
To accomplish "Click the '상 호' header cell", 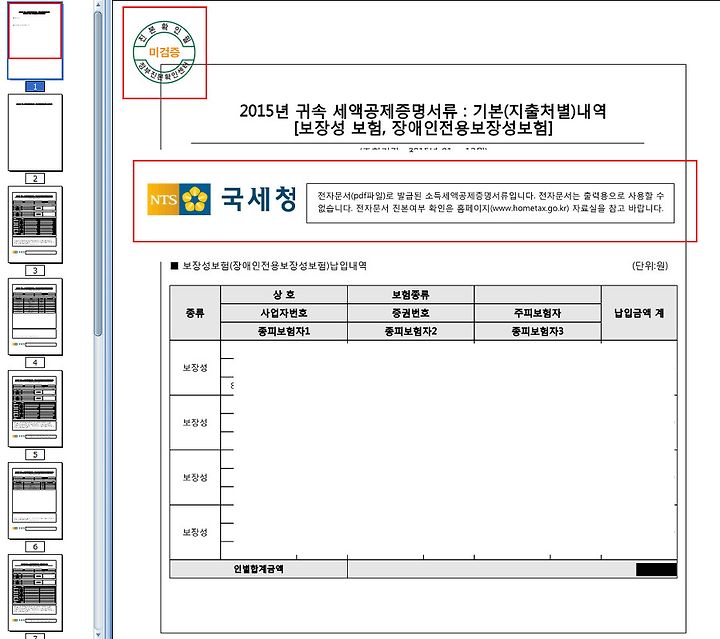I will pos(284,294).
